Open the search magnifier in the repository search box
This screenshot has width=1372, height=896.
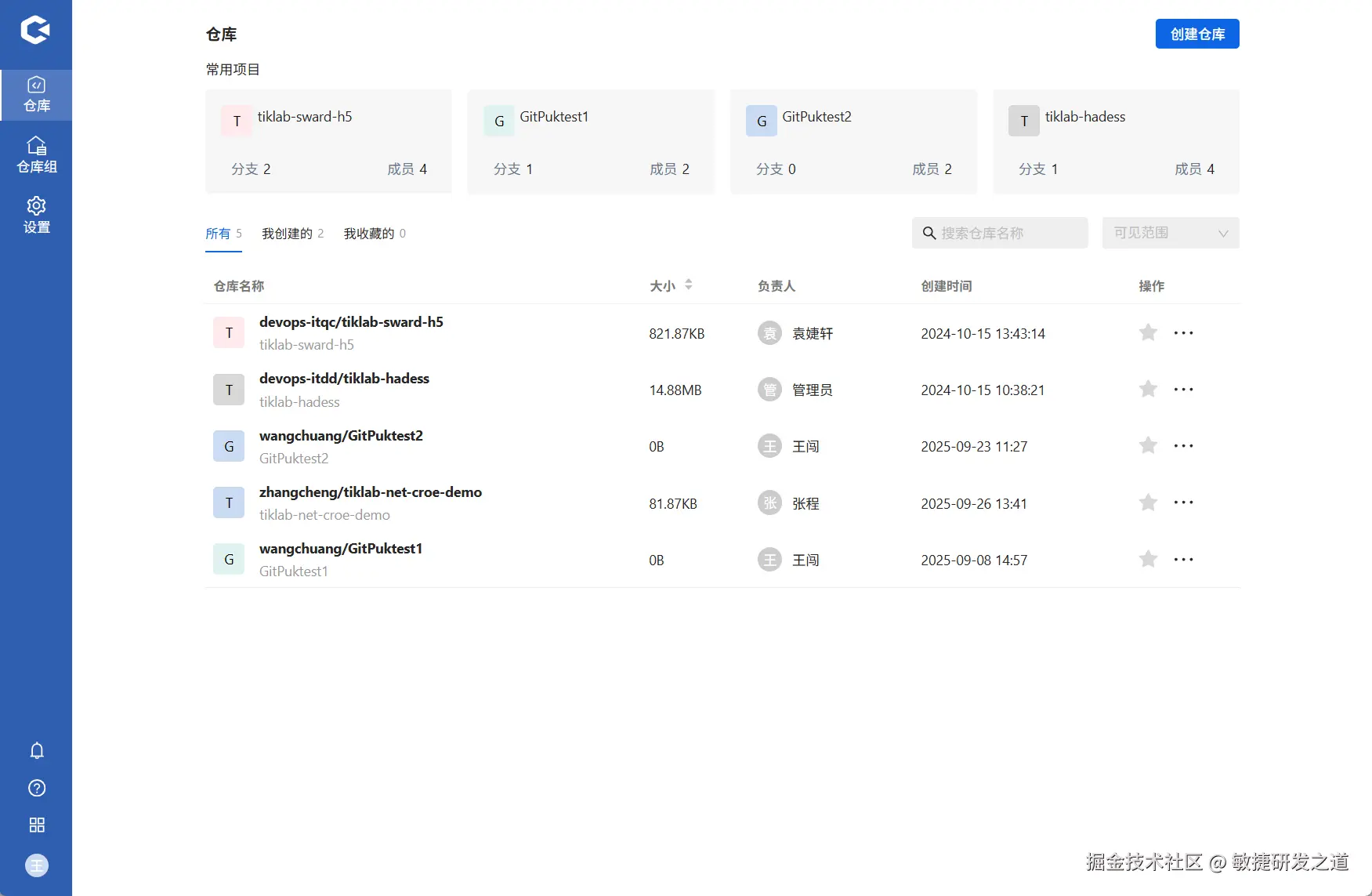coord(929,233)
